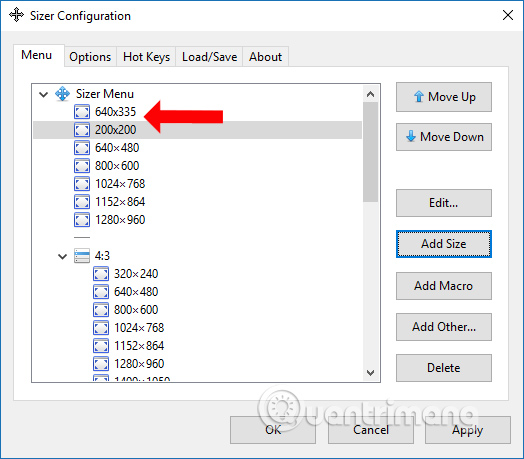Click the icon of top-level 1152×864

pyautogui.click(x=82, y=202)
